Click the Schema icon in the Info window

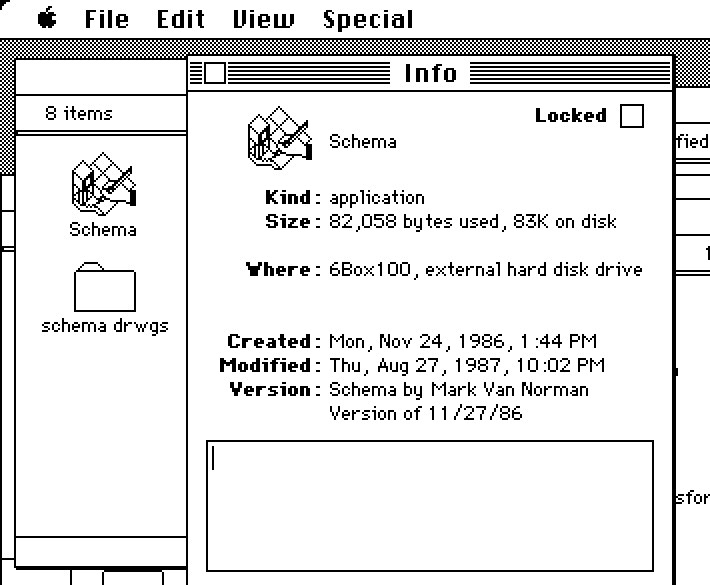pyautogui.click(x=280, y=138)
